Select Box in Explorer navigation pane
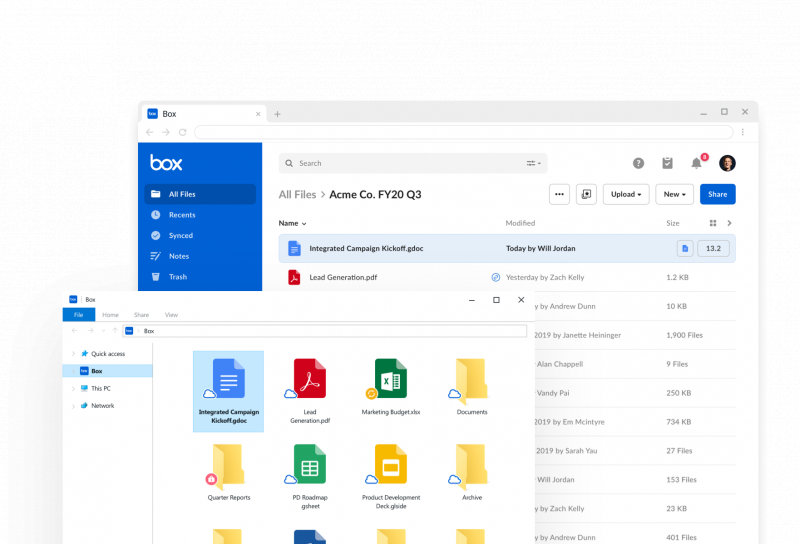Screen dimensions: 800x544 (x=108, y=371)
